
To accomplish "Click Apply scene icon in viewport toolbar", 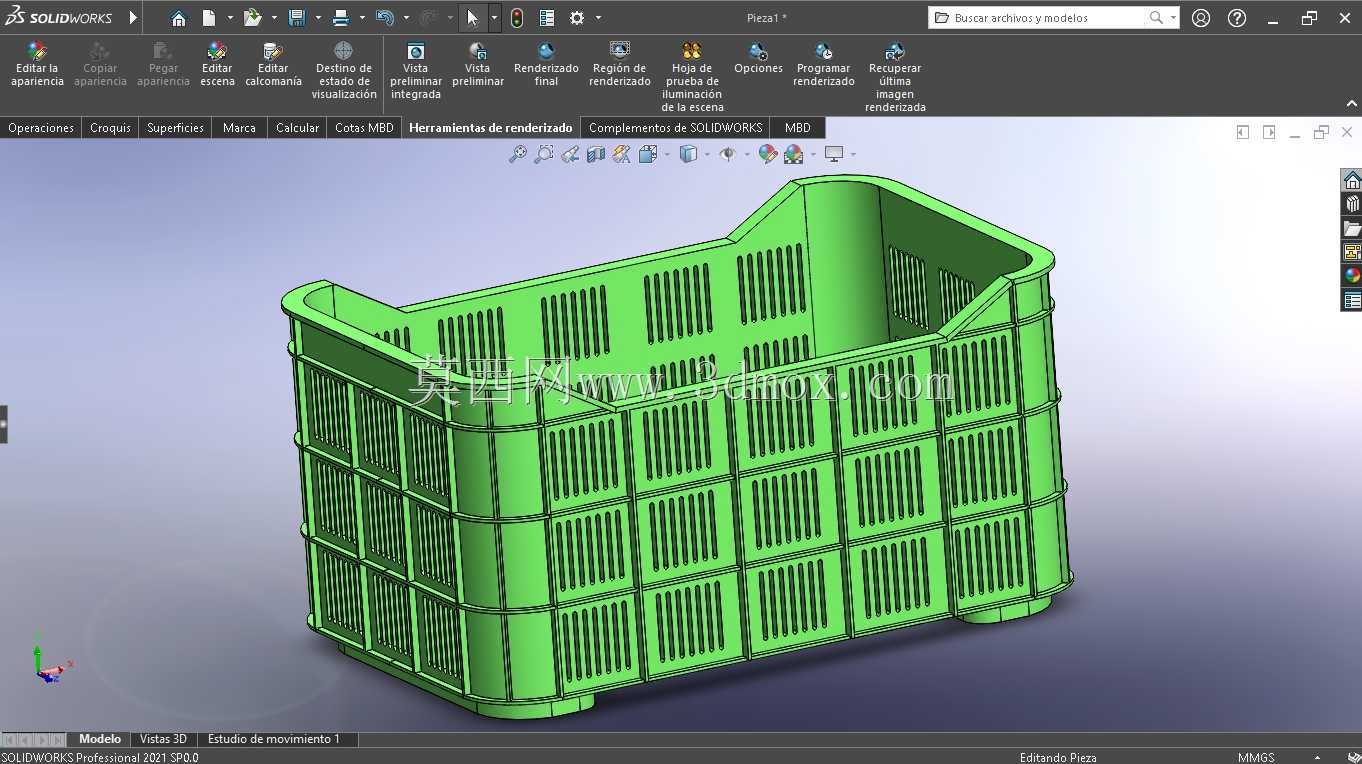I will point(794,154).
